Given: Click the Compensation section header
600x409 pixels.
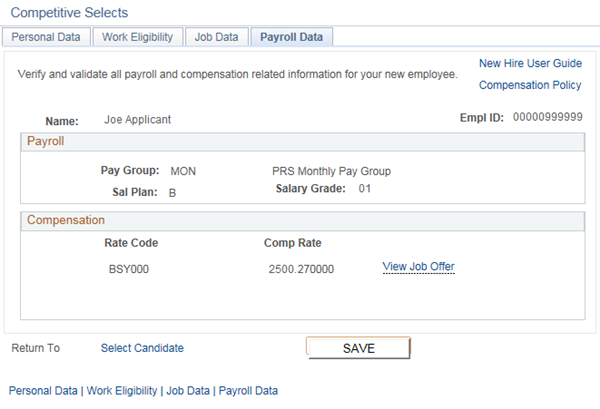Looking at the screenshot, I should (x=65, y=220).
